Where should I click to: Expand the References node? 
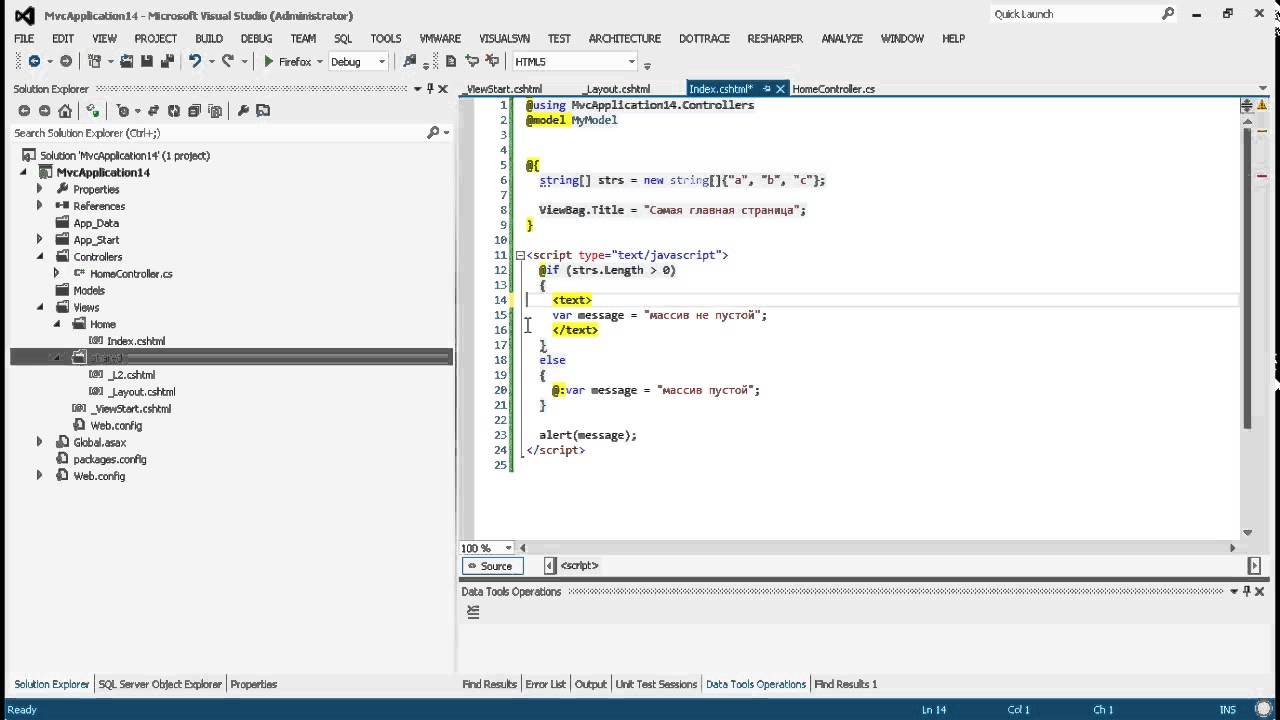(40, 206)
